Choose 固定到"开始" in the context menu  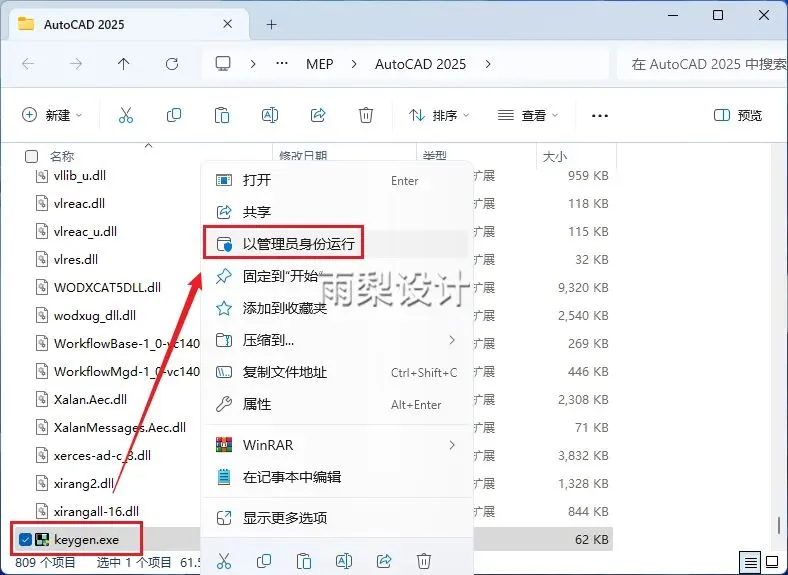pos(337,276)
